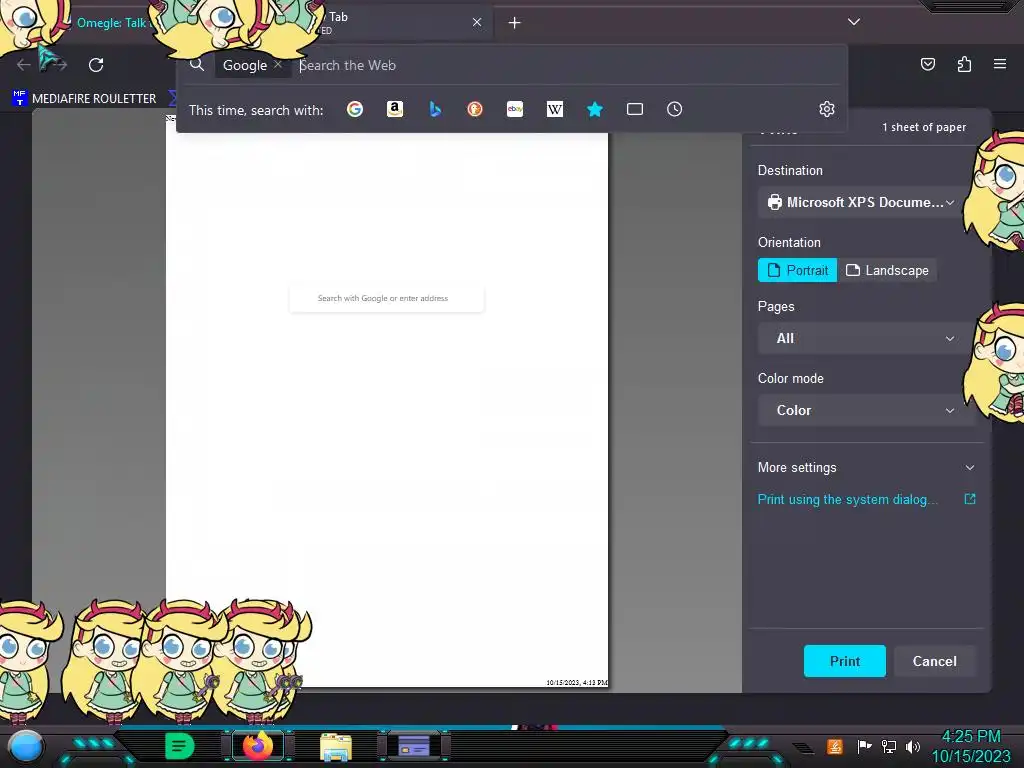The width and height of the screenshot is (1024, 768).
Task: Click search box in print preview page
Action: [387, 298]
